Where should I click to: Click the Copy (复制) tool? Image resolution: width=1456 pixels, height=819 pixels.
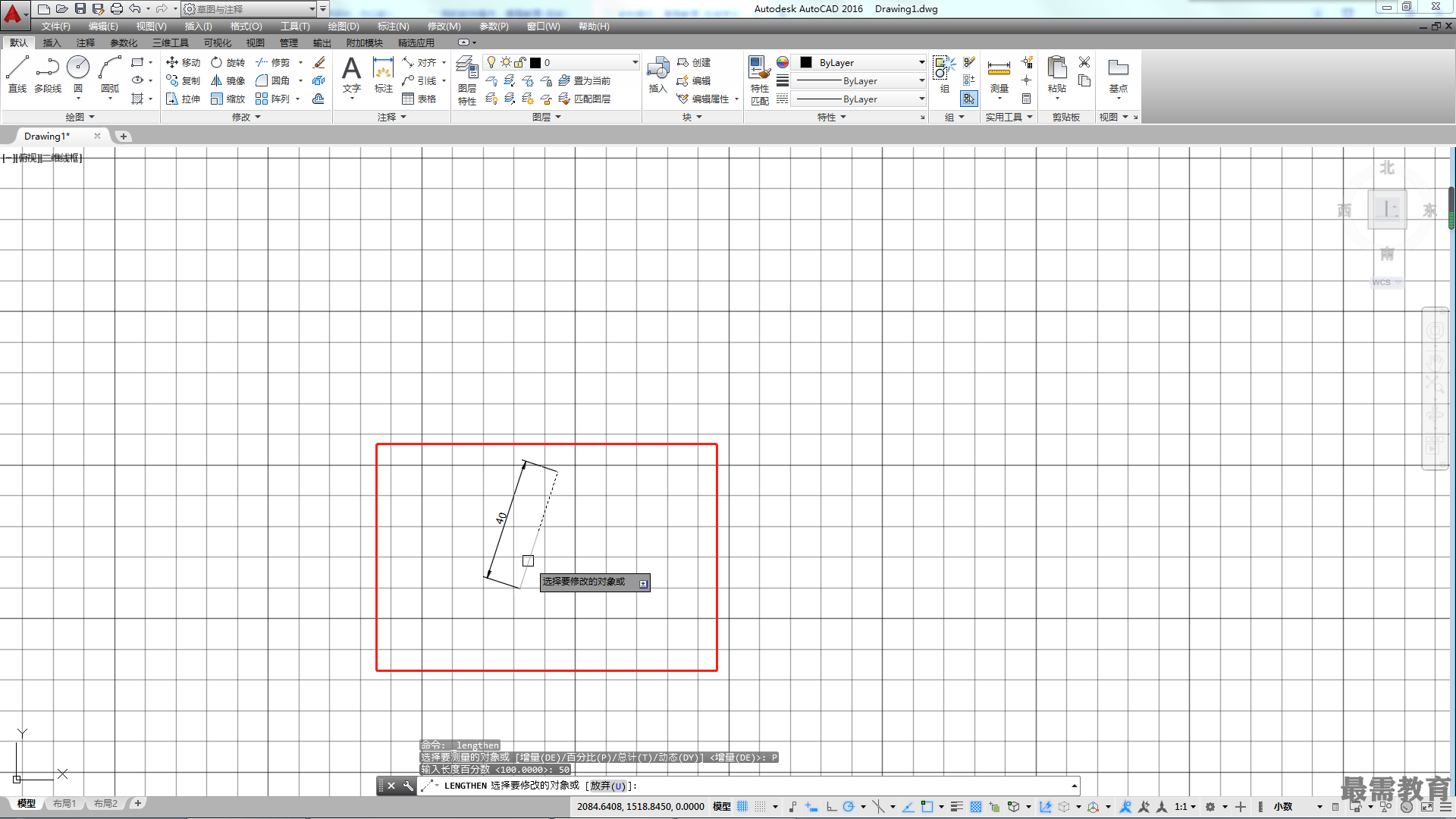tap(183, 80)
